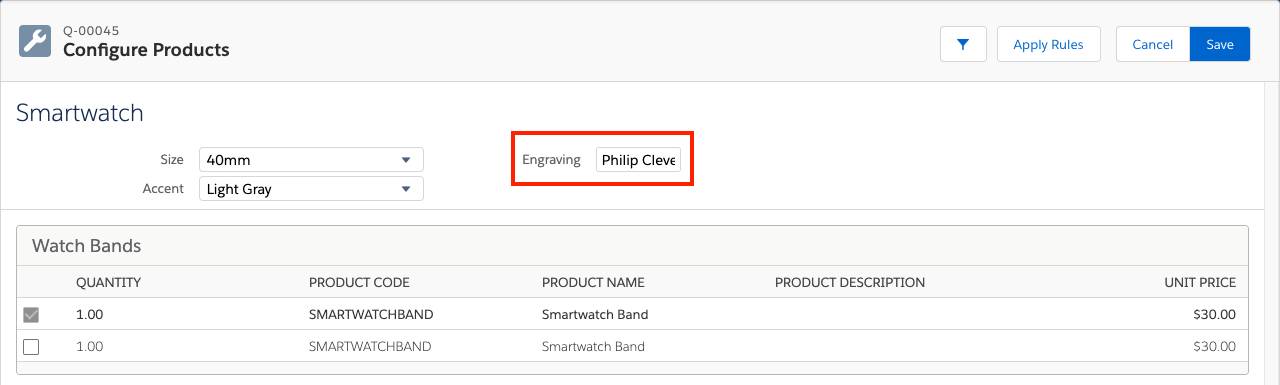Screen dimensions: 1280x385
Task: Save the product configuration
Action: [1220, 44]
